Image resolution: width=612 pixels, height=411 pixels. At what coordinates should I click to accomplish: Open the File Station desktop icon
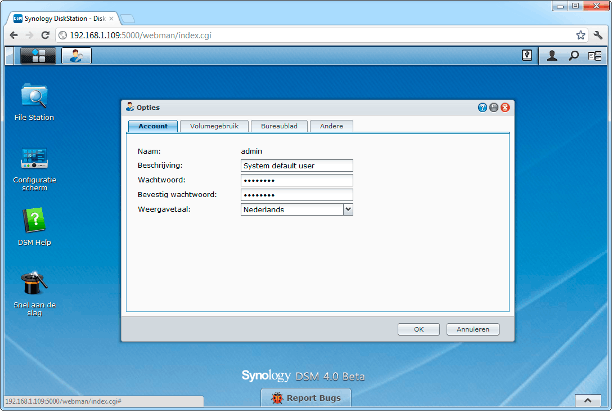pyautogui.click(x=34, y=102)
